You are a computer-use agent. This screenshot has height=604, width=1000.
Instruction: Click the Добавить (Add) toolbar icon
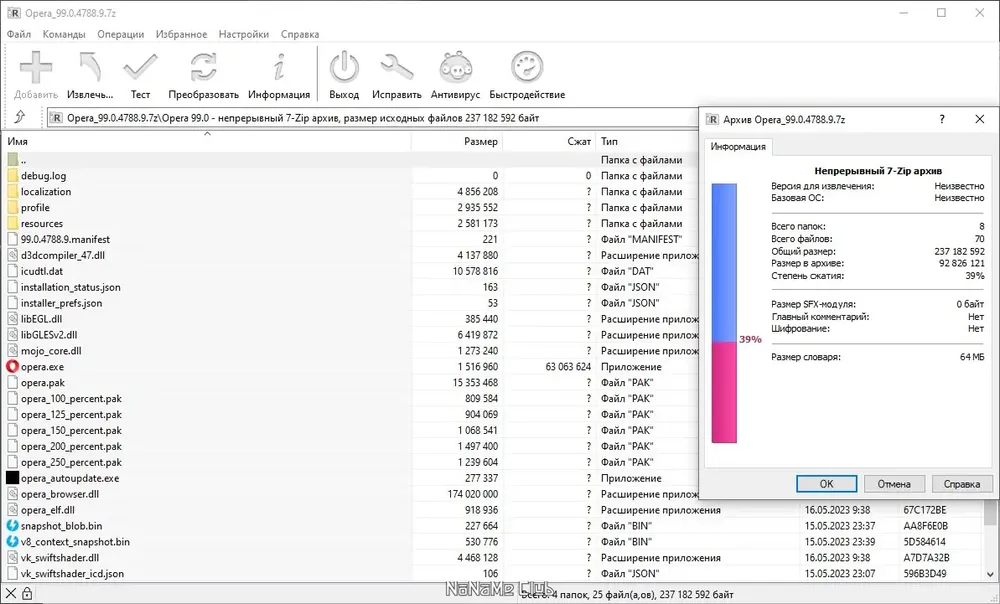[x=36, y=67]
